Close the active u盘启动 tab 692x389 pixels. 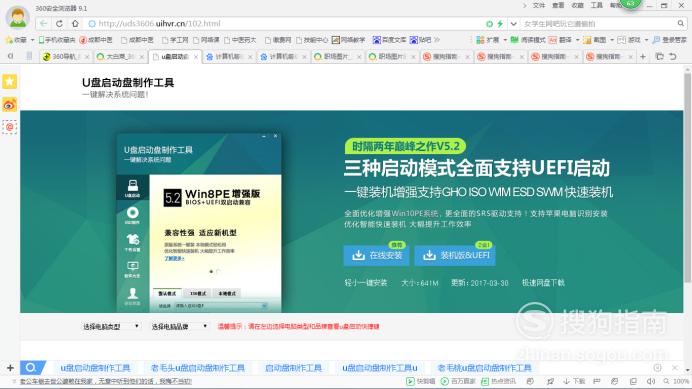coord(196,57)
